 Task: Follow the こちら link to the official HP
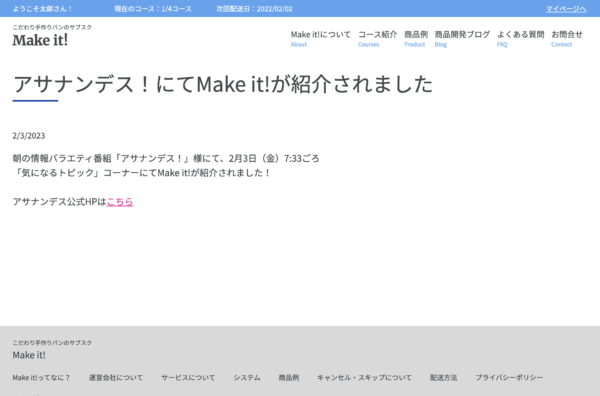coord(120,202)
